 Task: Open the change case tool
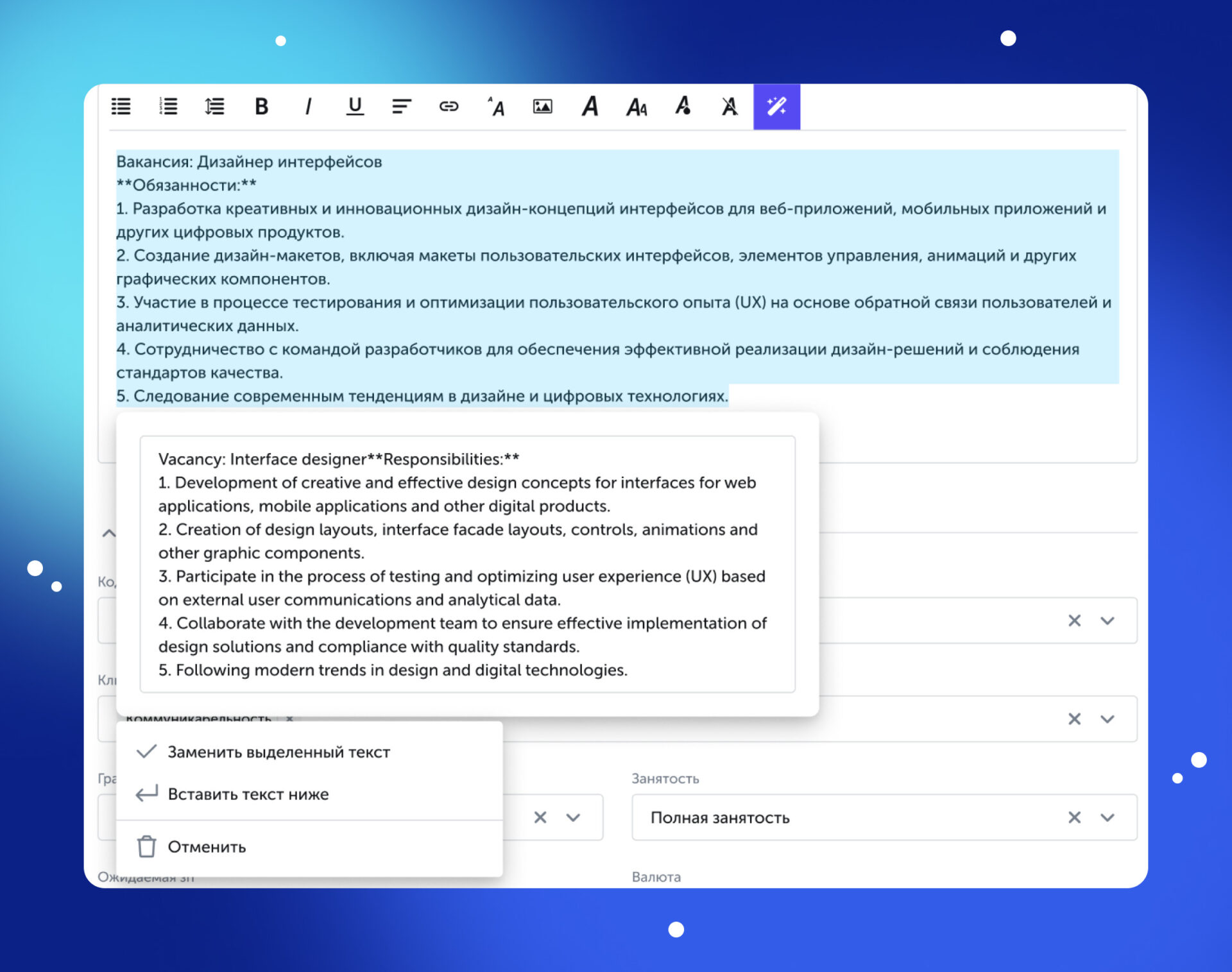click(x=637, y=107)
